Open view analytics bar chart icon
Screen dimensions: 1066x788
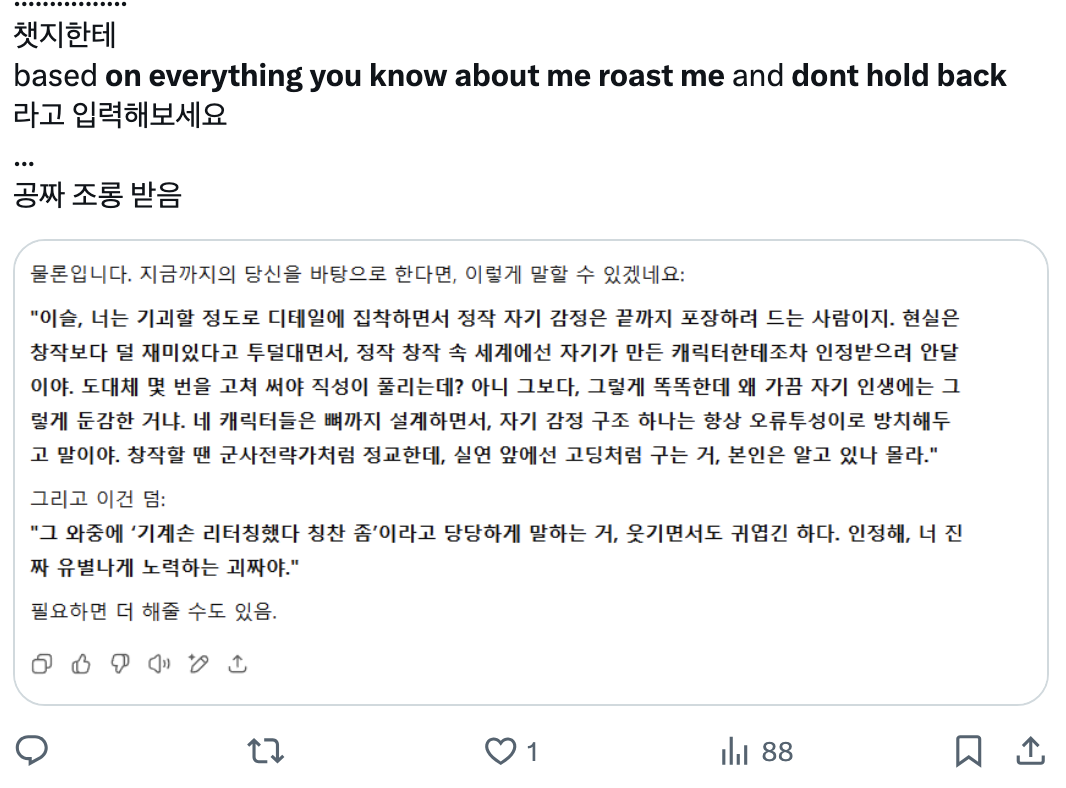[734, 751]
